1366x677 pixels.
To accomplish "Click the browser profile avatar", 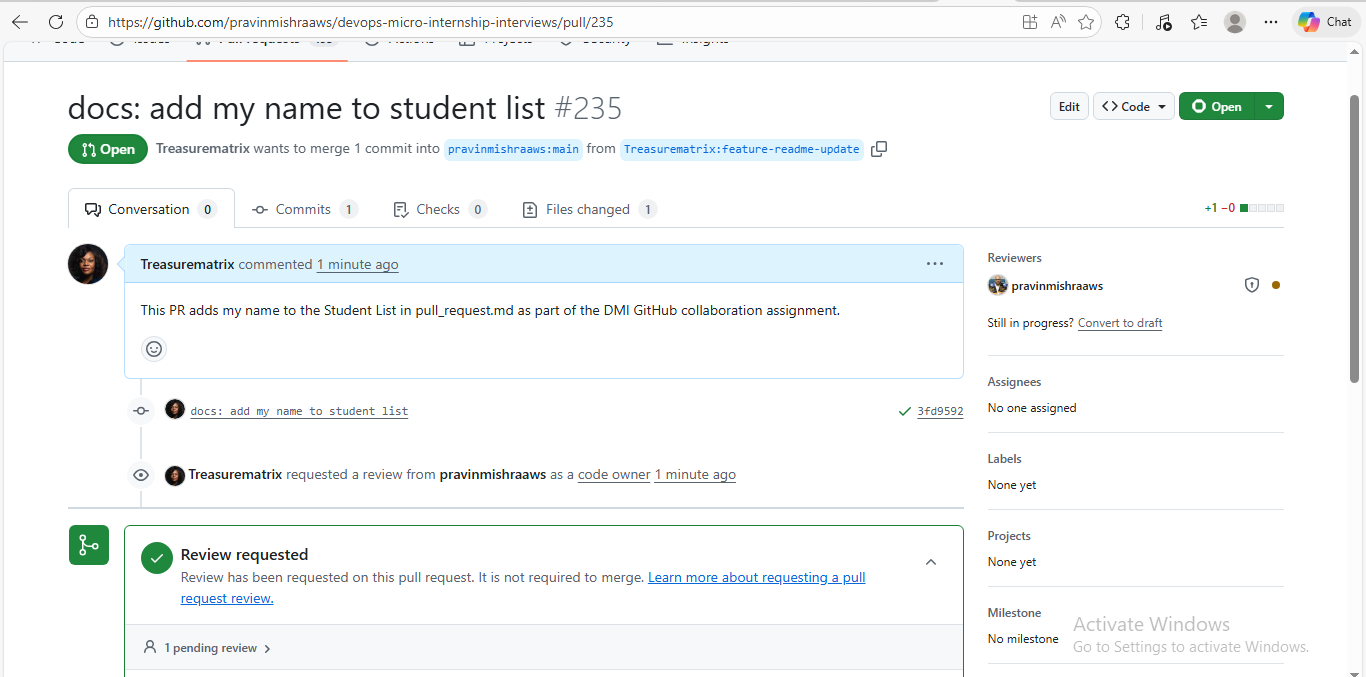I will 1235,21.
